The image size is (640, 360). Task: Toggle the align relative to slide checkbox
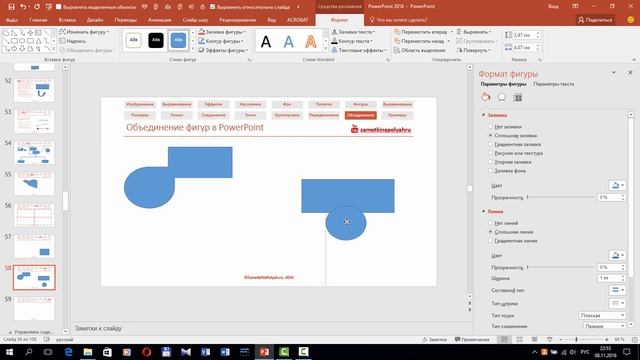click(212, 7)
